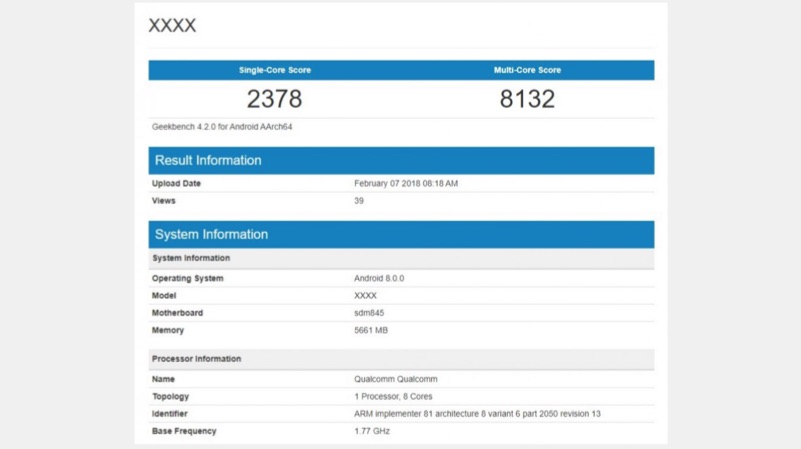Click the 1.77 GHz base frequency value

[372, 431]
